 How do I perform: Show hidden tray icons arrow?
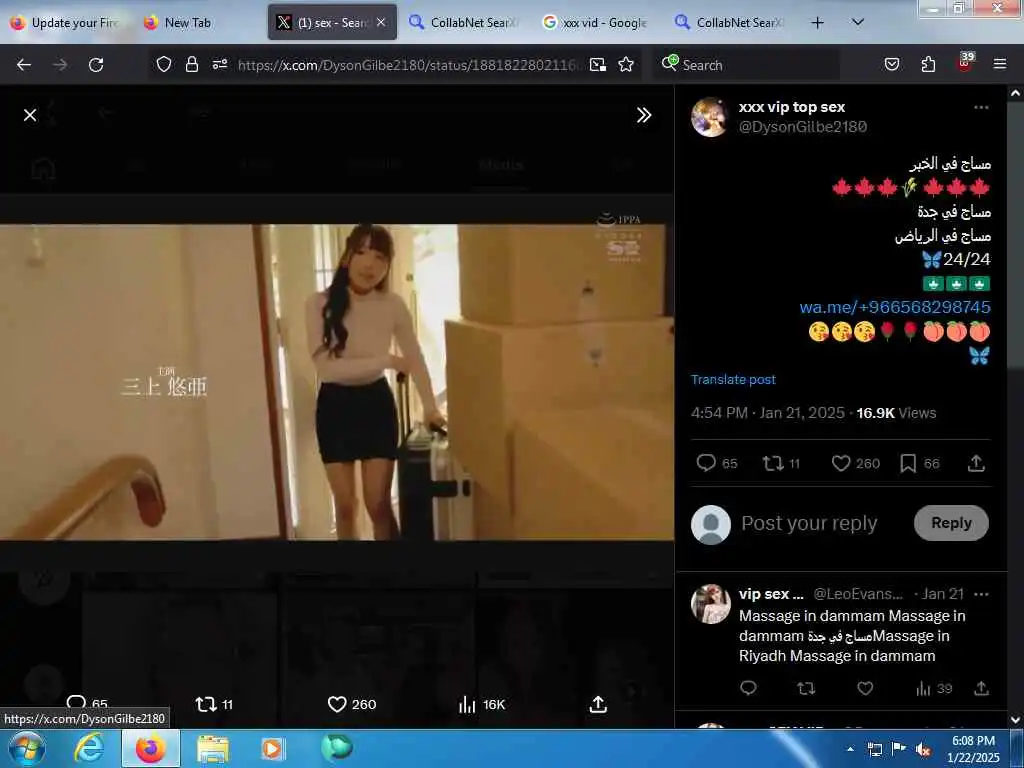point(851,750)
